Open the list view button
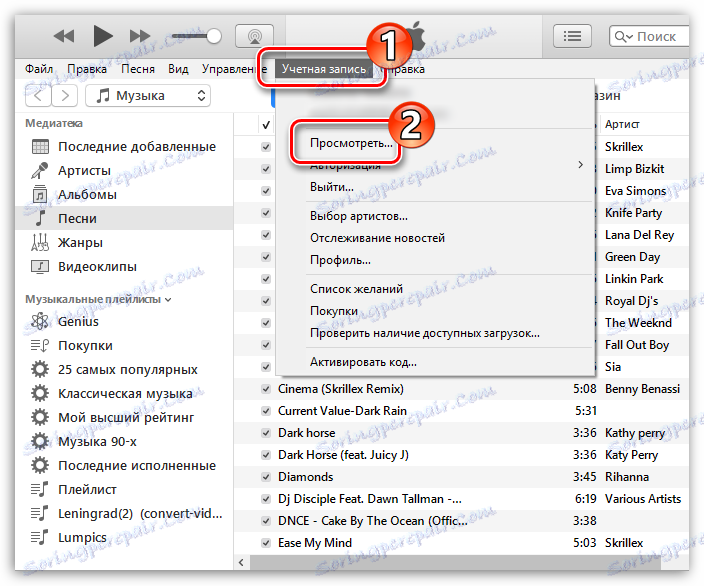The width and height of the screenshot is (704, 586). click(x=572, y=36)
